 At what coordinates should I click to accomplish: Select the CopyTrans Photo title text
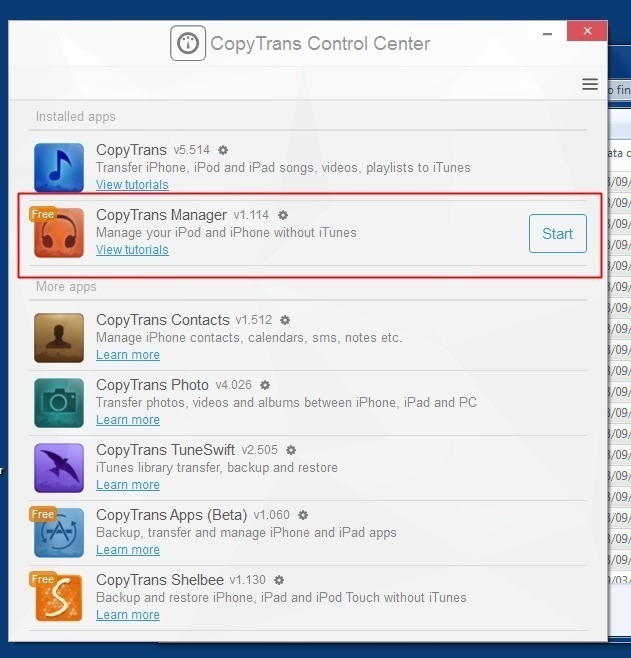coord(152,385)
